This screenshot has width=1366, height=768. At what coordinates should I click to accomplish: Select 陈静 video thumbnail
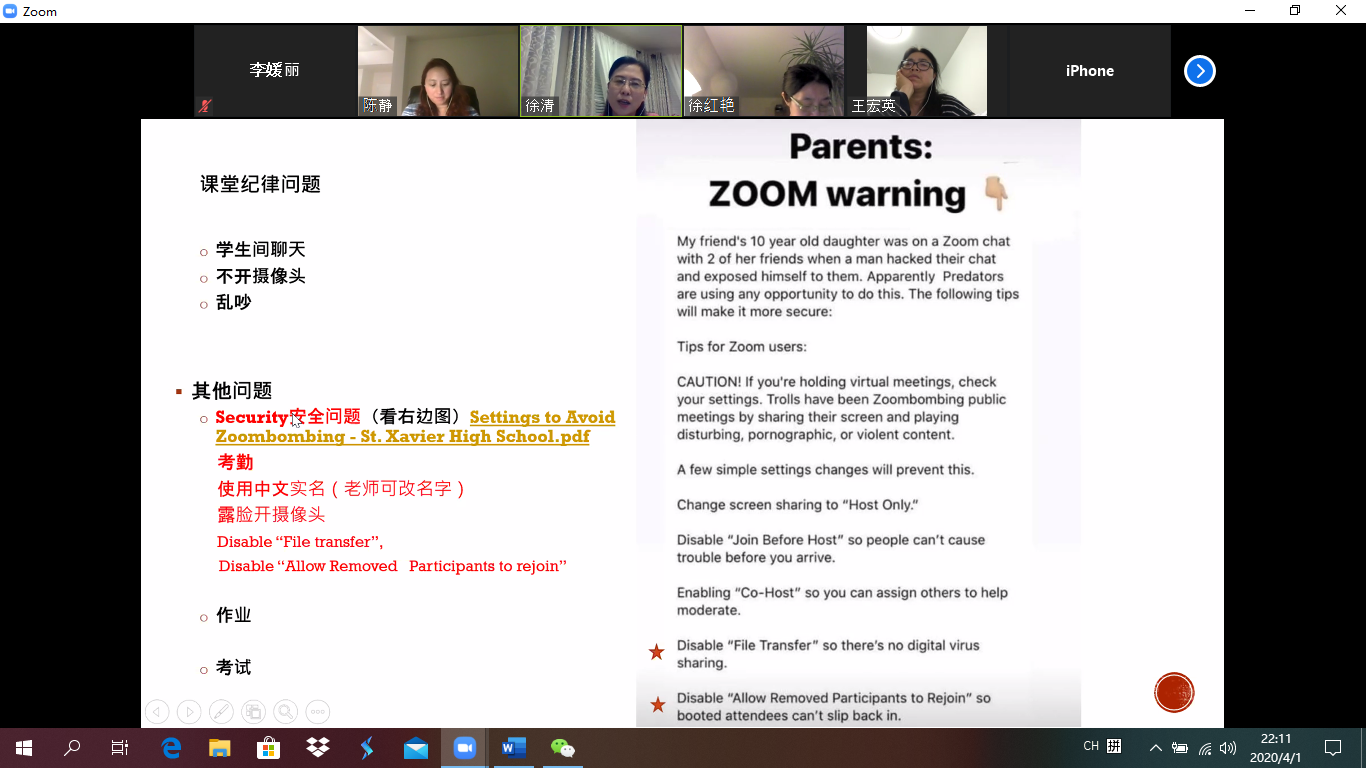click(x=438, y=71)
